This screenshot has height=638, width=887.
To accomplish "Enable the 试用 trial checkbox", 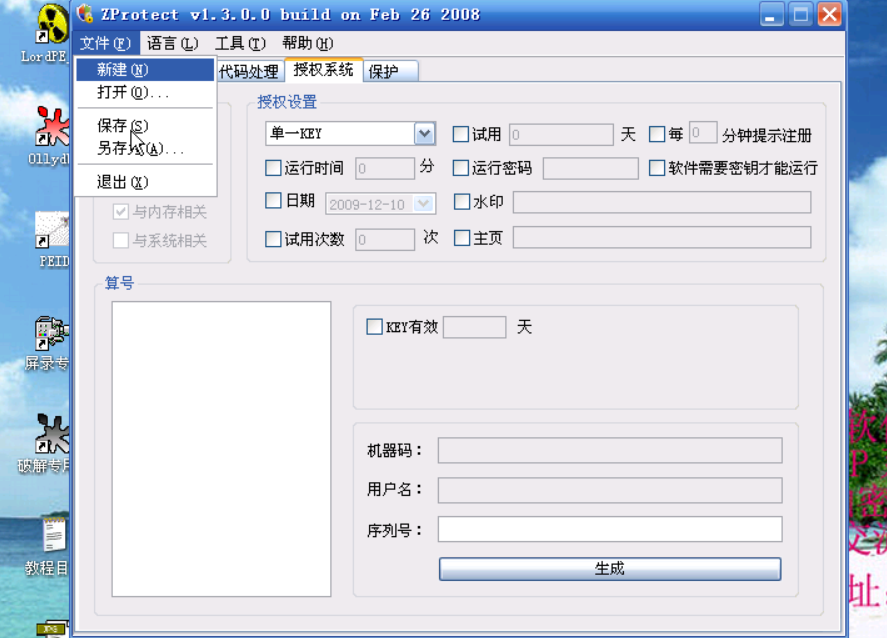I will tap(461, 134).
